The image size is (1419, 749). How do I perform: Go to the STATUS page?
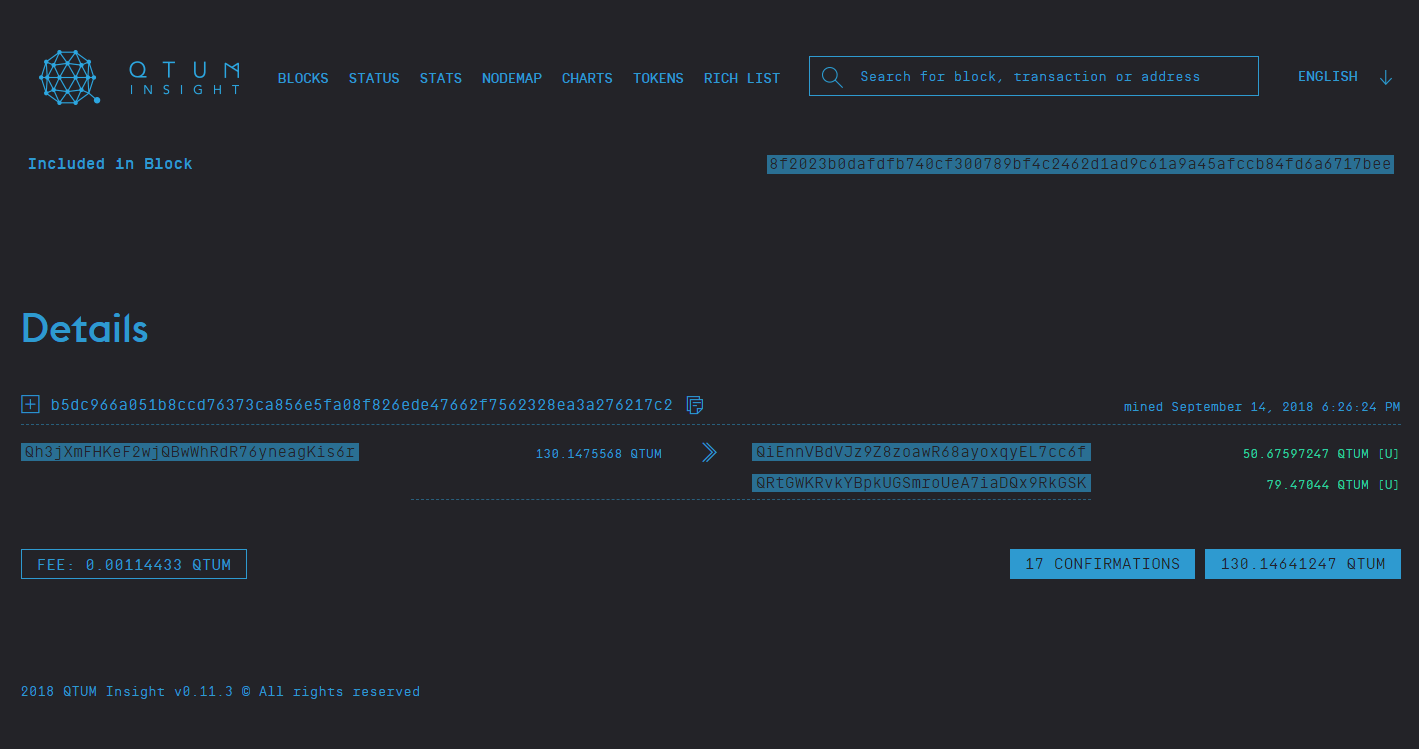pos(374,78)
